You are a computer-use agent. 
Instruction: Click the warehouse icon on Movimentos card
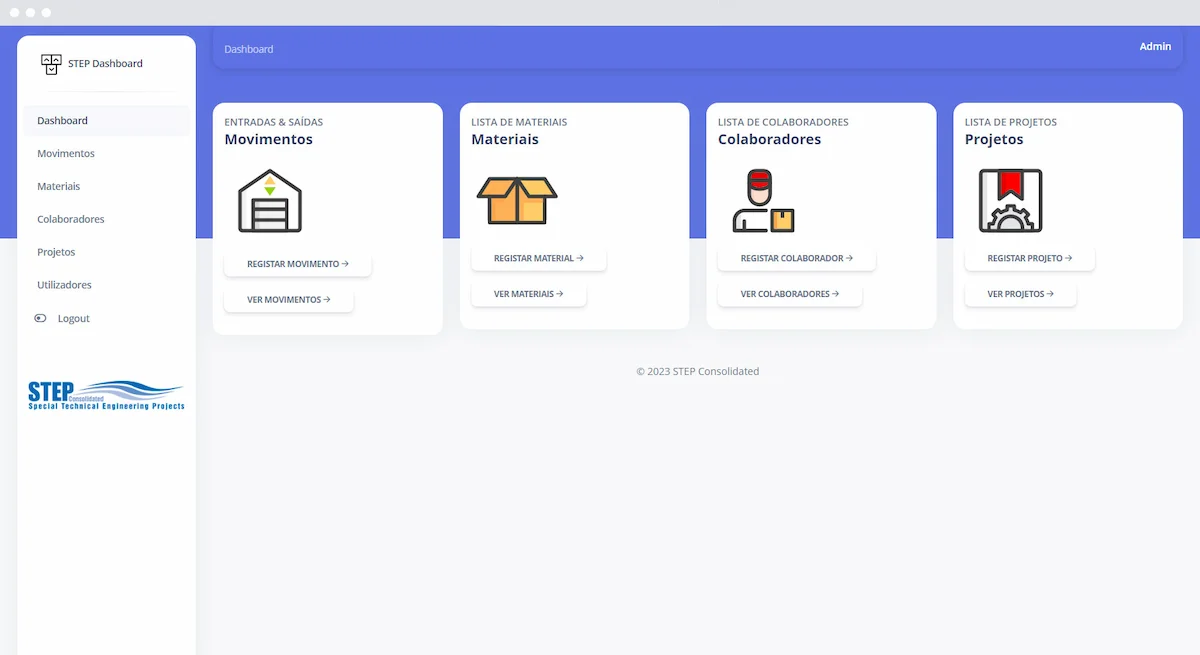(268, 199)
